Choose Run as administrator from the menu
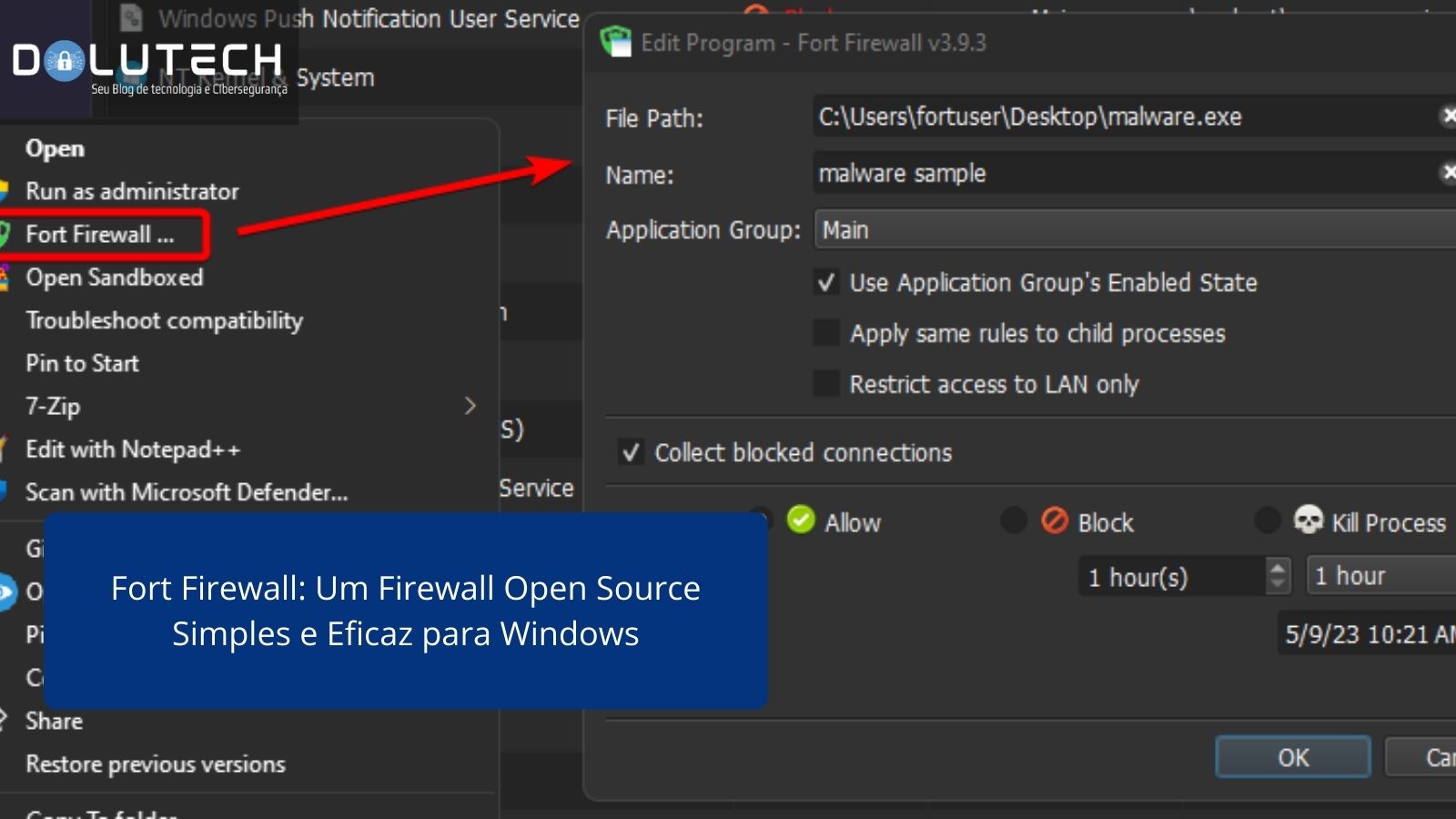The height and width of the screenshot is (819, 1456). tap(133, 191)
